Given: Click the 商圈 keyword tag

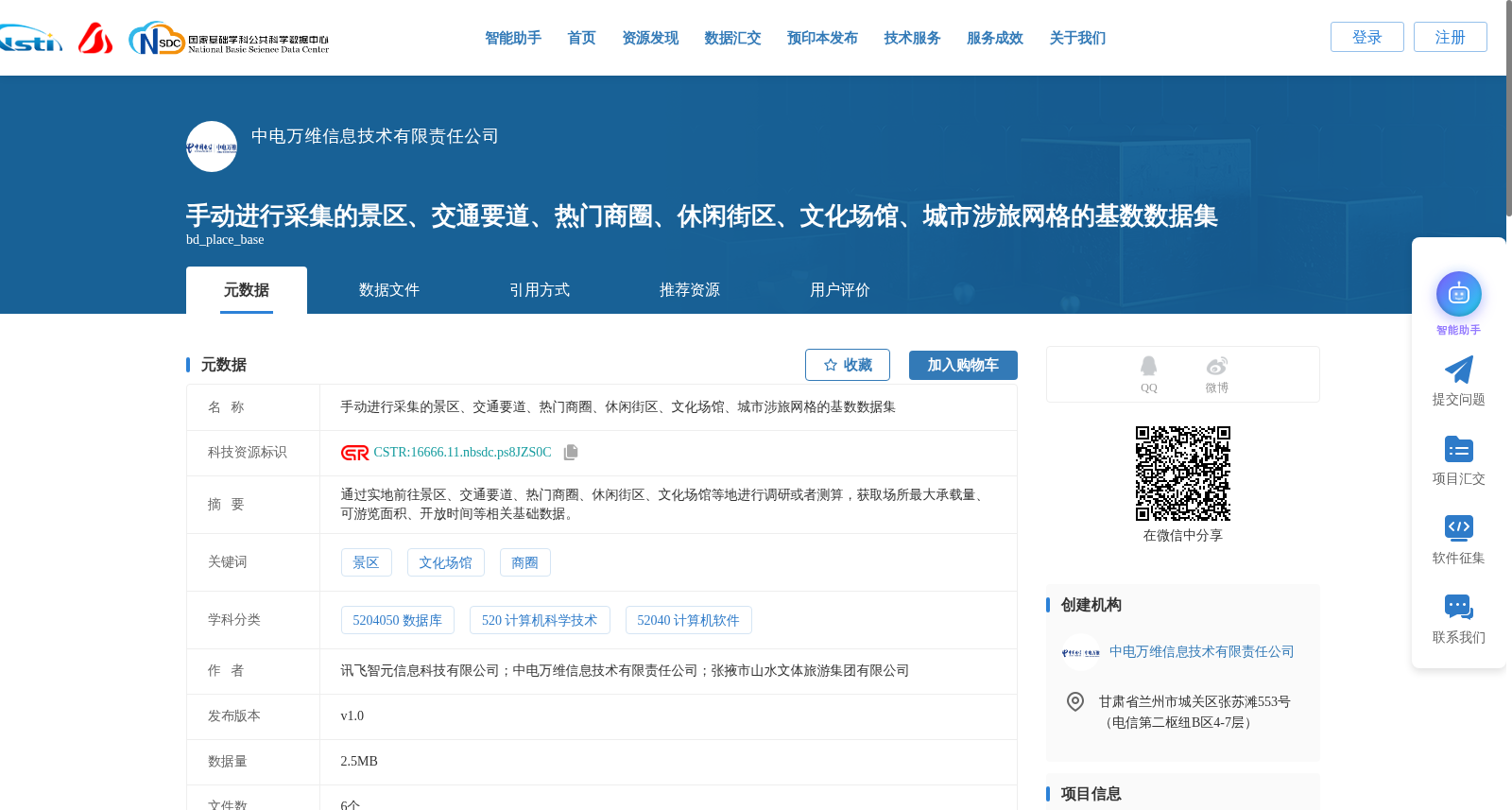Looking at the screenshot, I should point(525,562).
